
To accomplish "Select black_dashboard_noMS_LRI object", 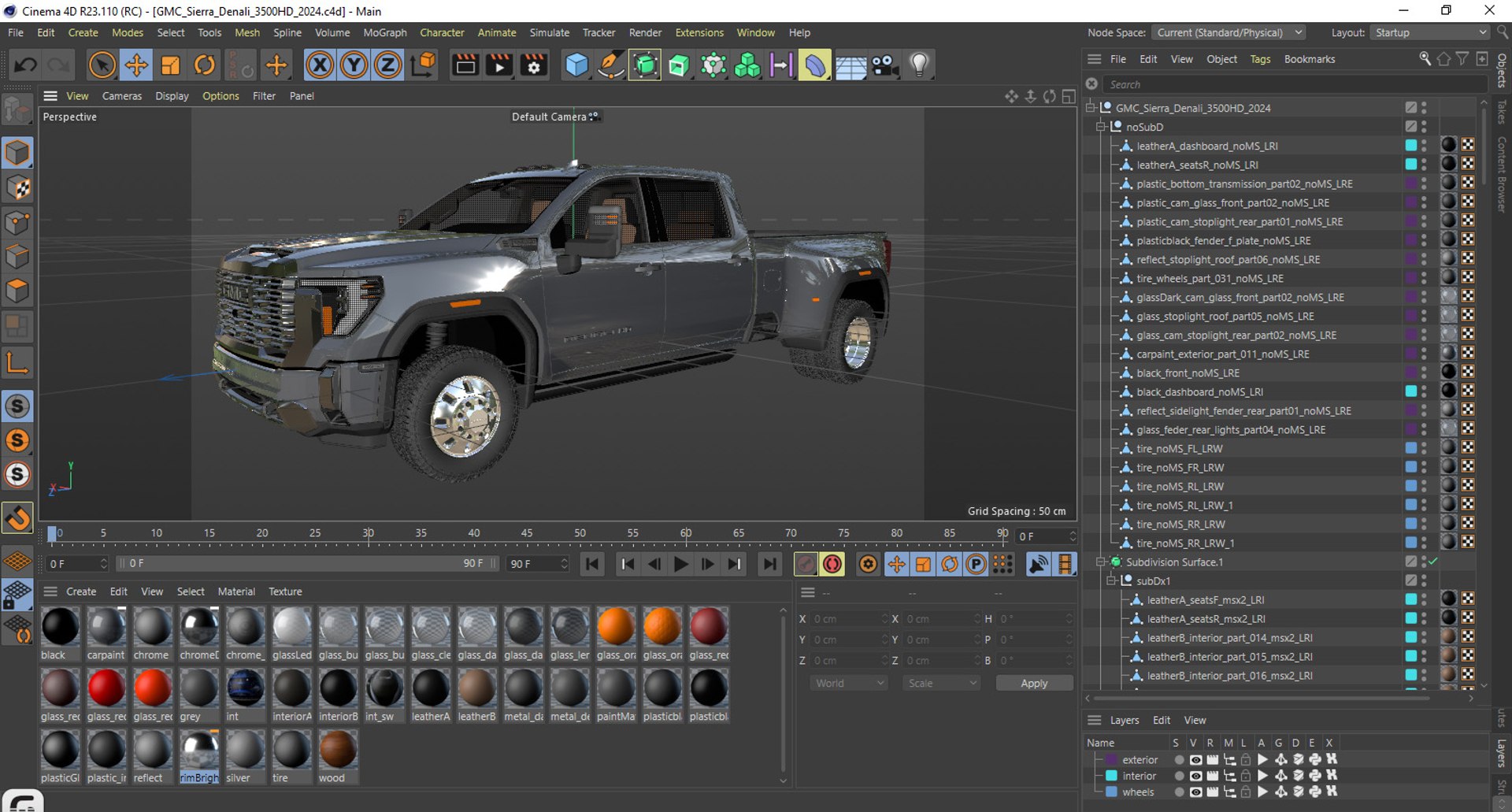I will pyautogui.click(x=1199, y=391).
